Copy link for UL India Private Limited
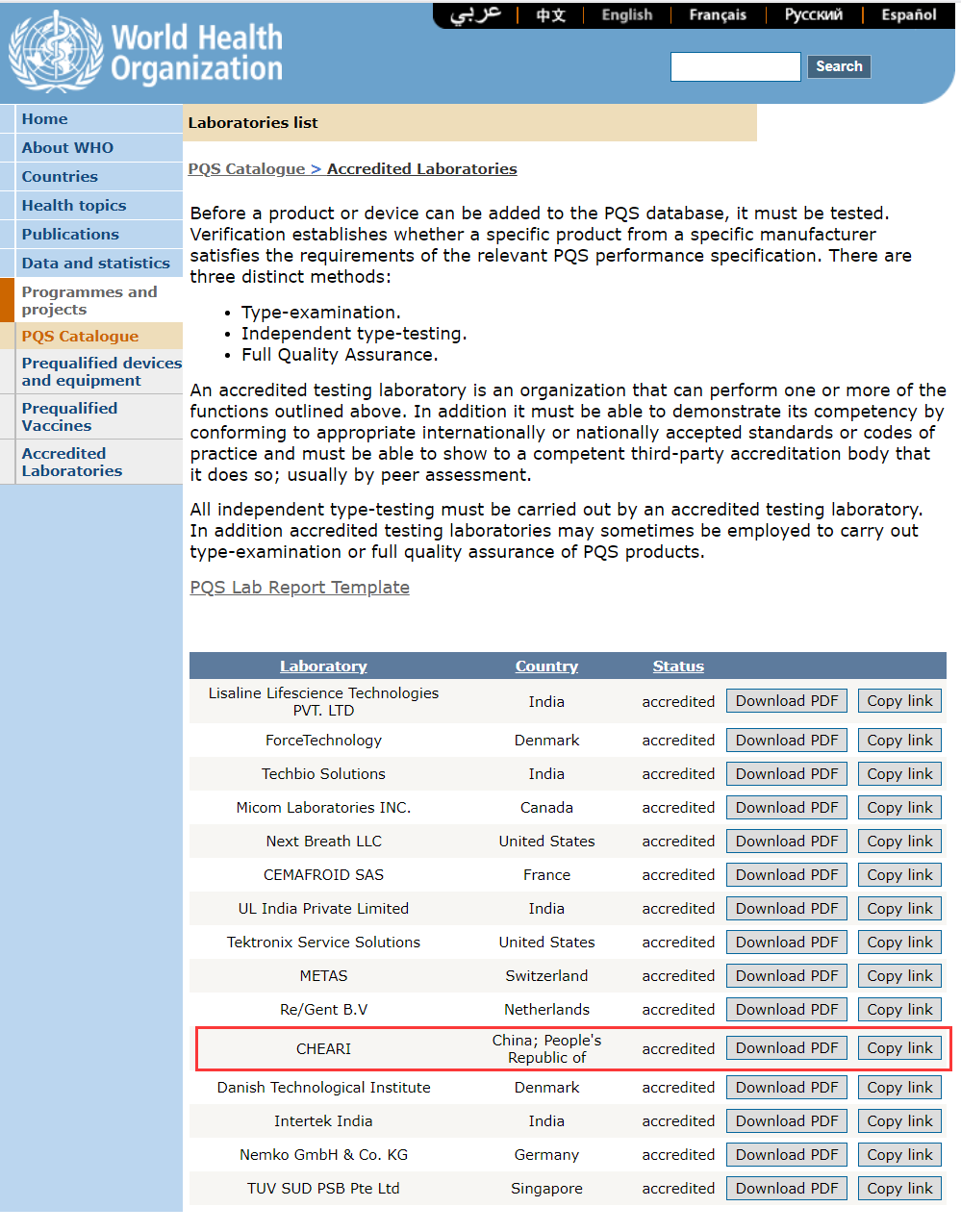Image resolution: width=961 pixels, height=1232 pixels. (x=899, y=909)
